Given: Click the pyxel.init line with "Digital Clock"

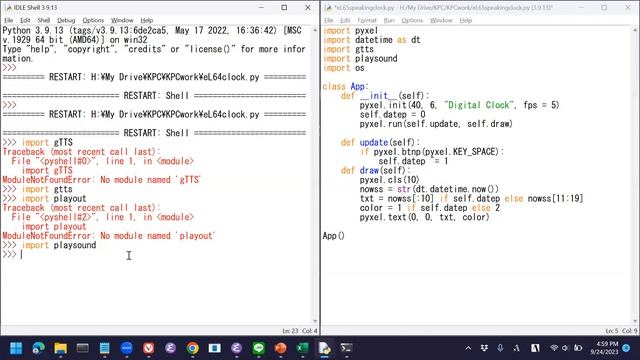Looking at the screenshot, I should (x=459, y=105).
